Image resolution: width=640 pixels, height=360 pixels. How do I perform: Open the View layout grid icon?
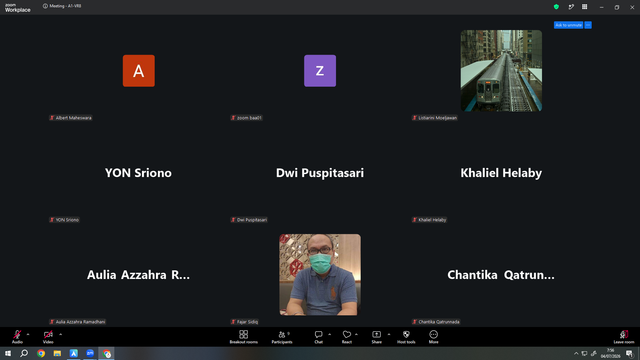point(584,7)
